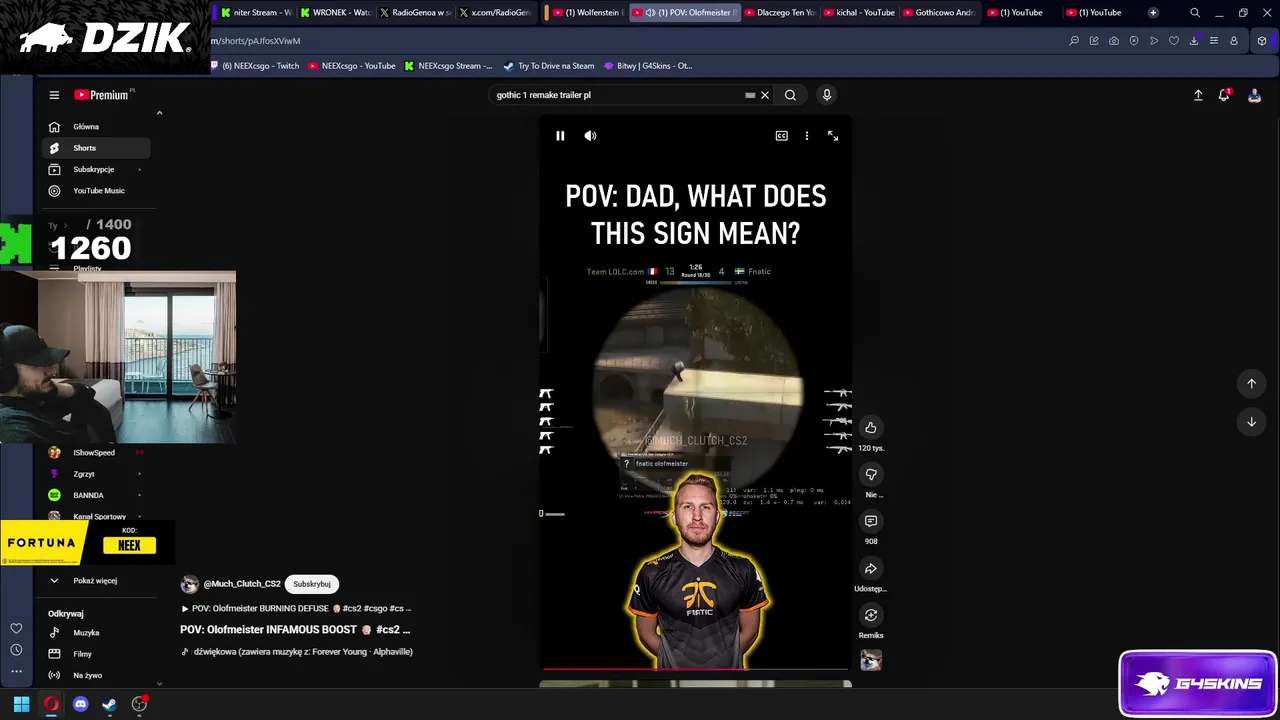Open the NEEXcsgo - Twitch bookmark
Screen dimensions: 1280x720
point(255,66)
